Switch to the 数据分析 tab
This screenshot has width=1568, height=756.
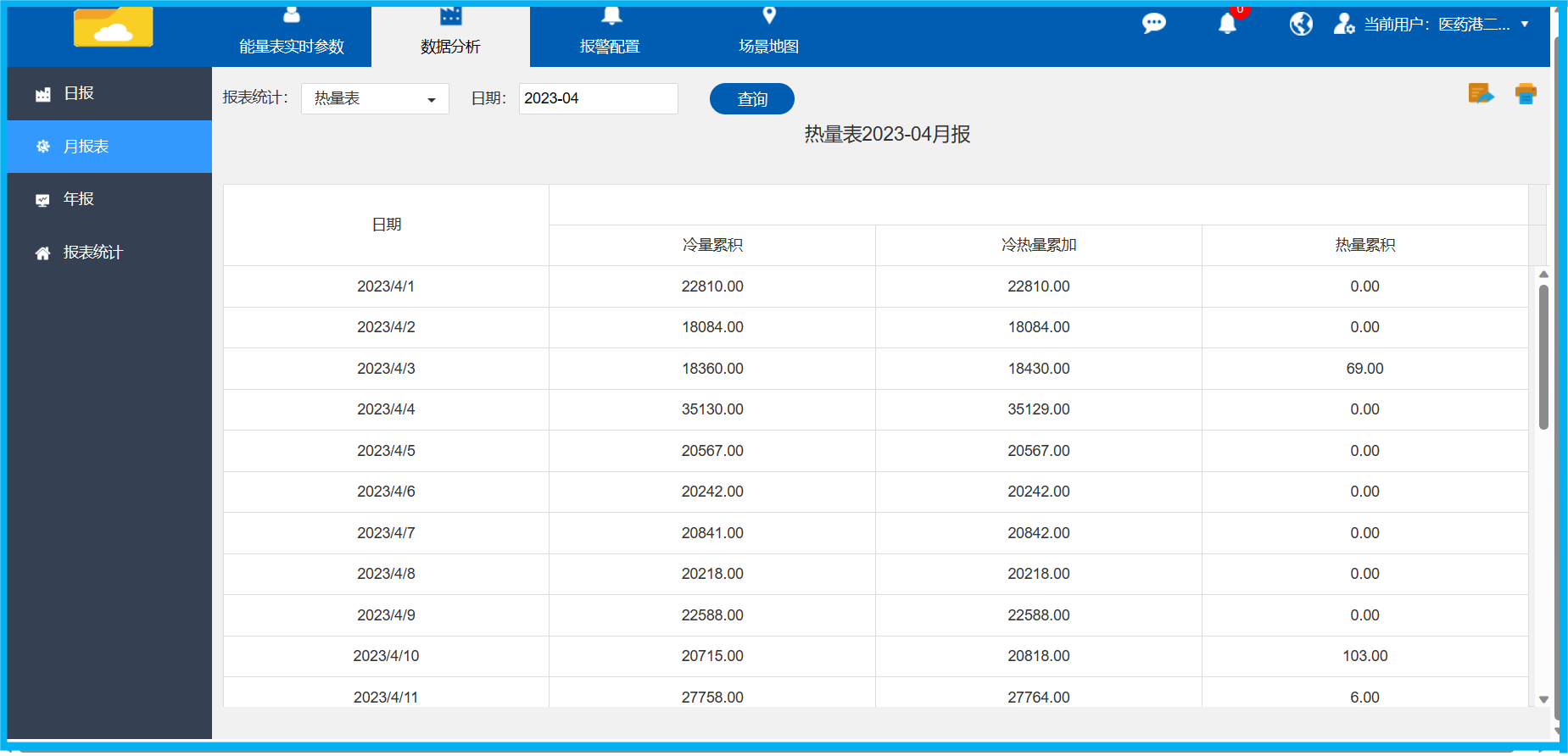[x=450, y=36]
